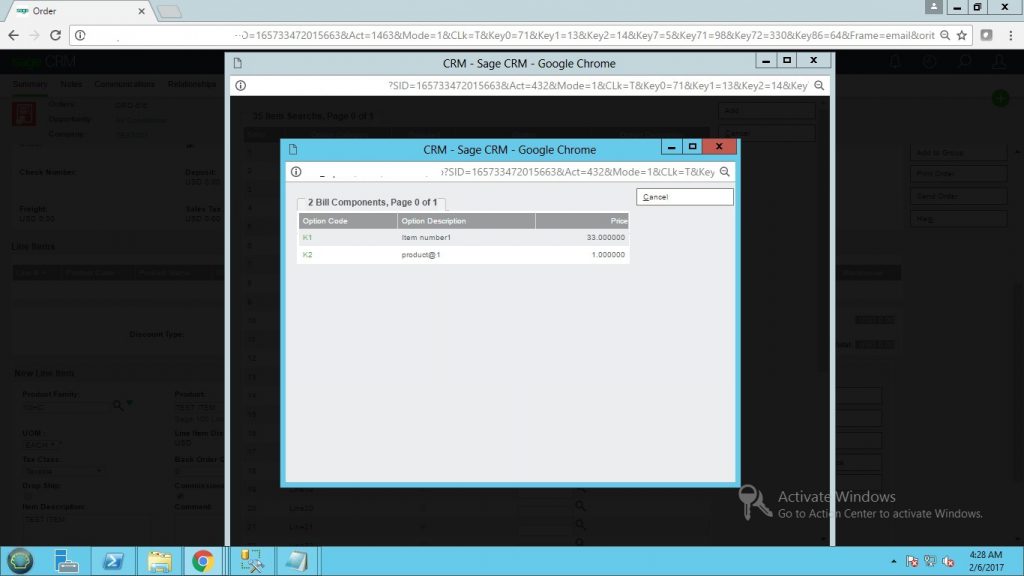Open option code K2 link

click(x=307, y=255)
